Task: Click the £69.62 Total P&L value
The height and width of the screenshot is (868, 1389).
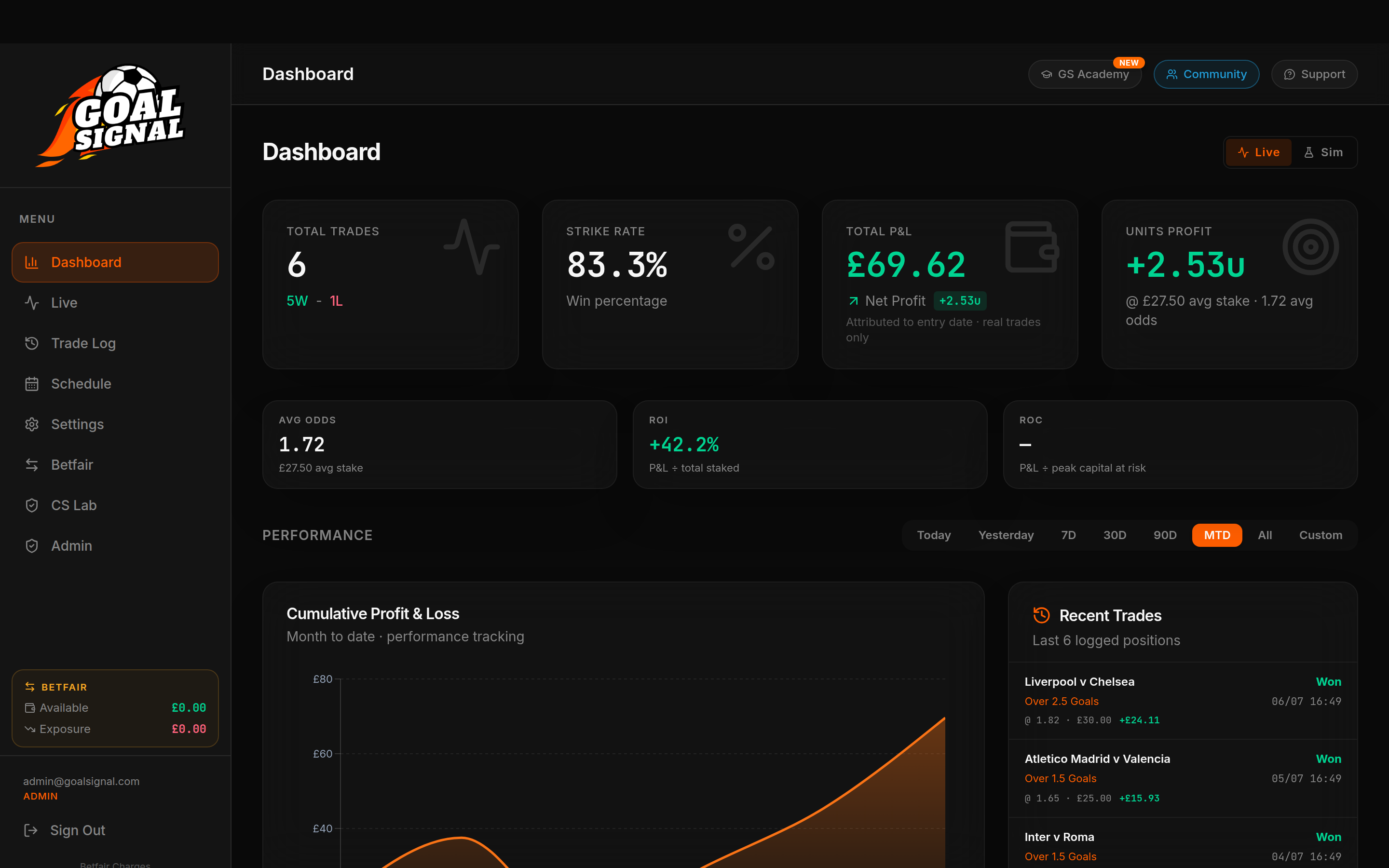Action: click(906, 265)
